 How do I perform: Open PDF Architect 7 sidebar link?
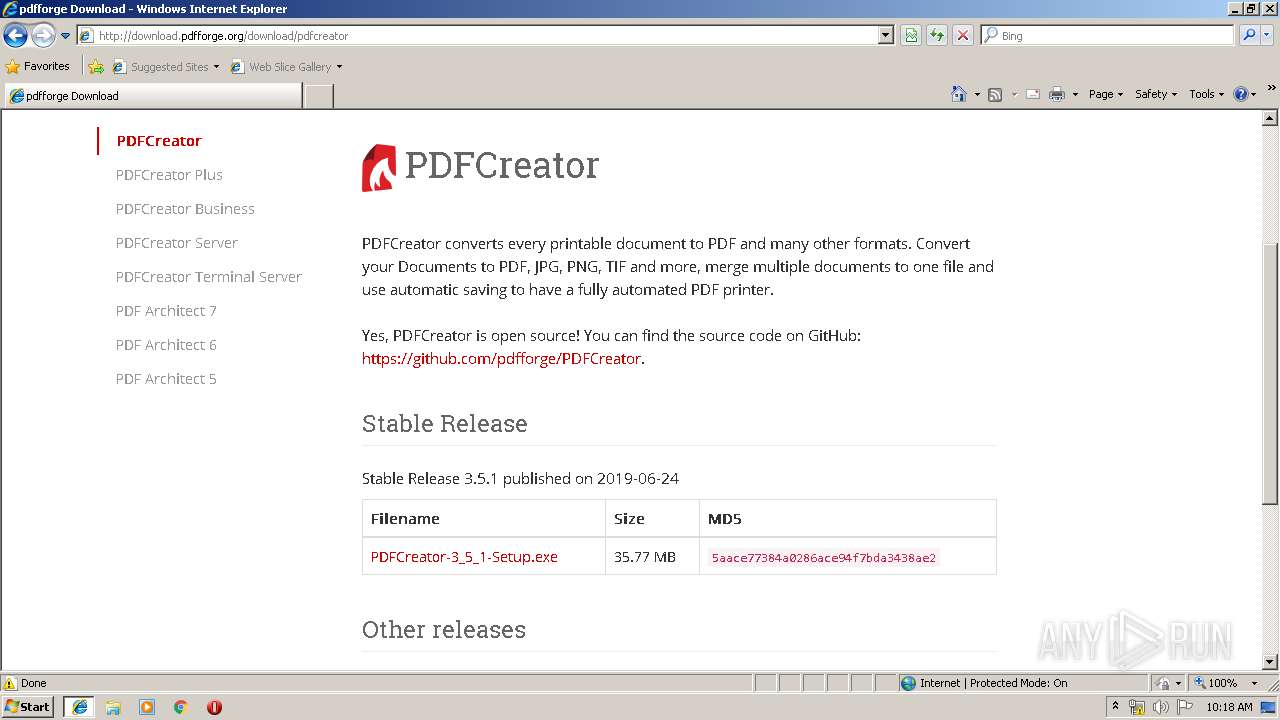coord(166,311)
